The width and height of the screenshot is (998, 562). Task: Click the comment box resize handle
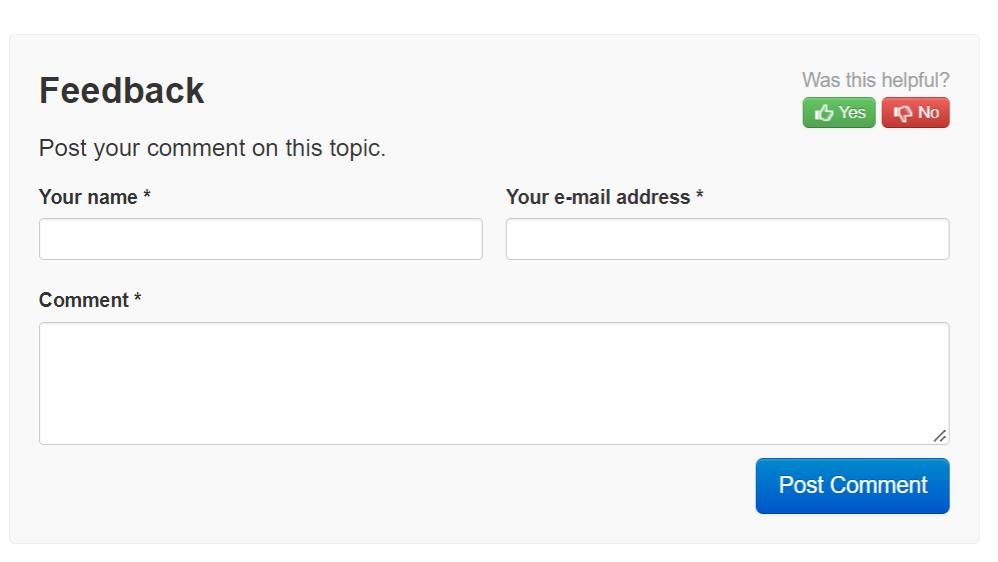939,436
